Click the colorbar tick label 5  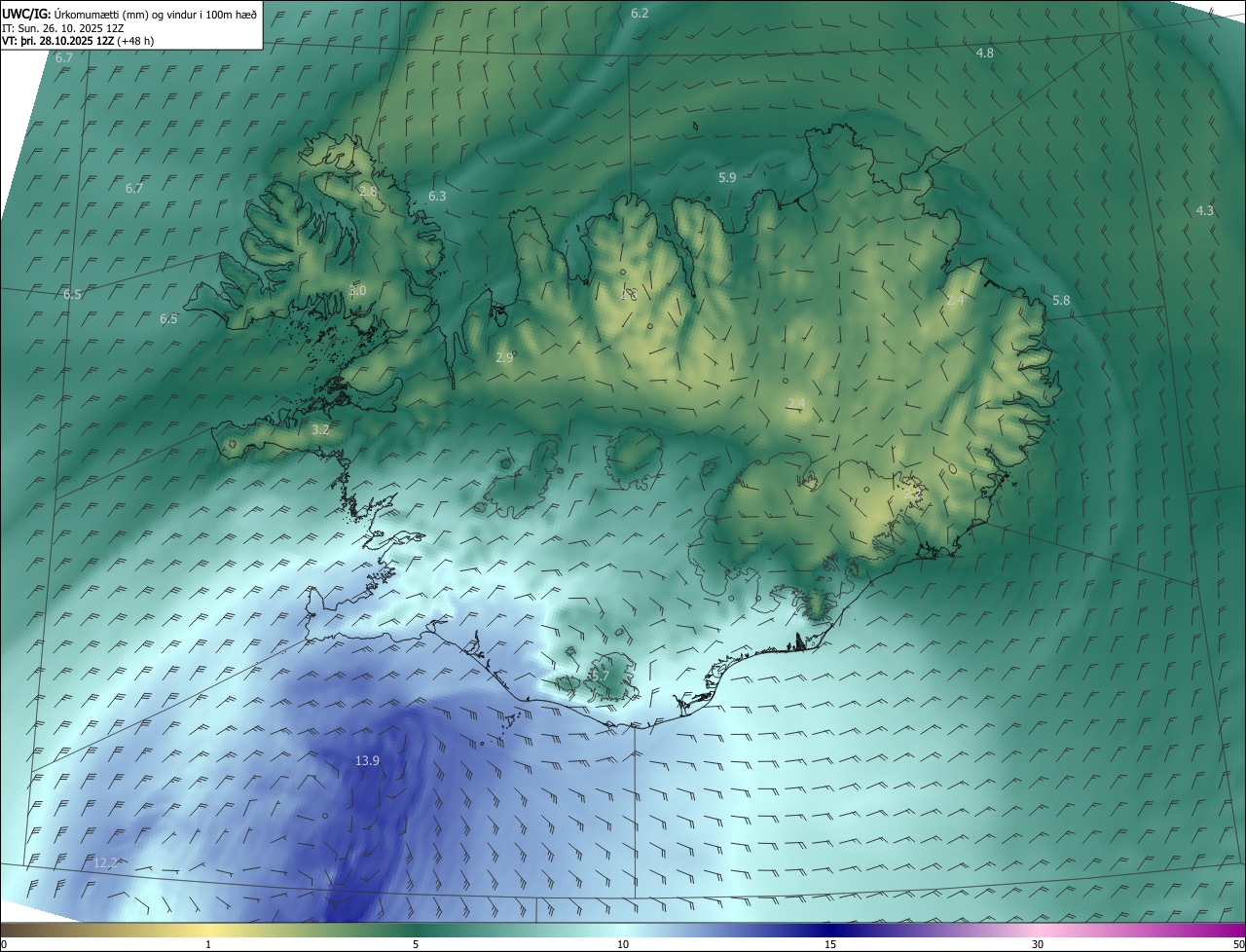[416, 944]
